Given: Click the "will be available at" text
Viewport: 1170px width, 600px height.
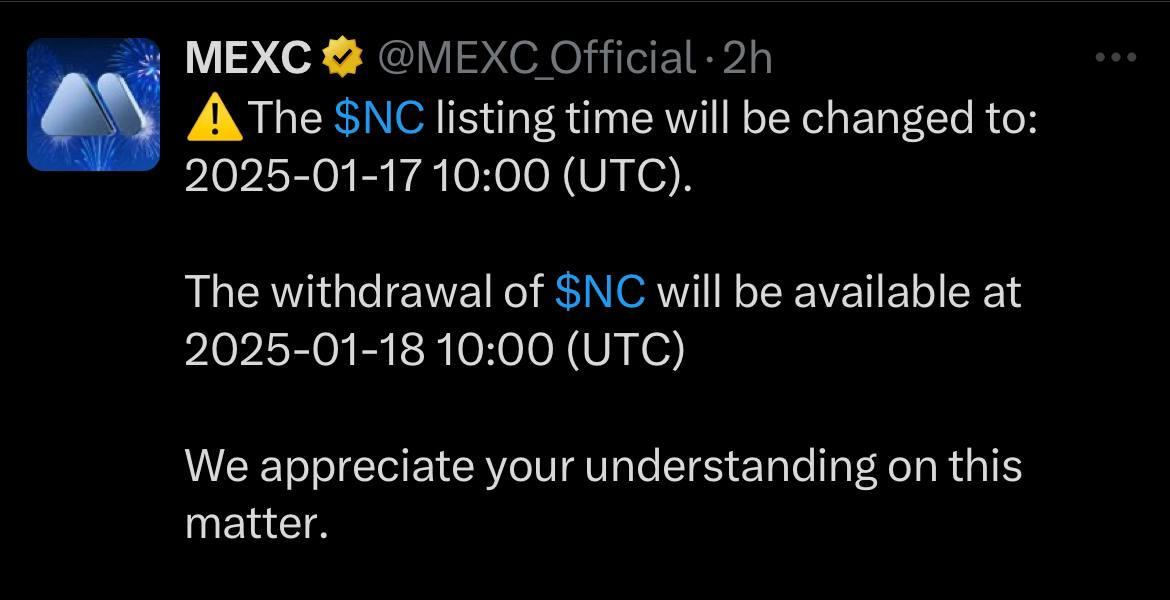Looking at the screenshot, I should (x=838, y=292).
